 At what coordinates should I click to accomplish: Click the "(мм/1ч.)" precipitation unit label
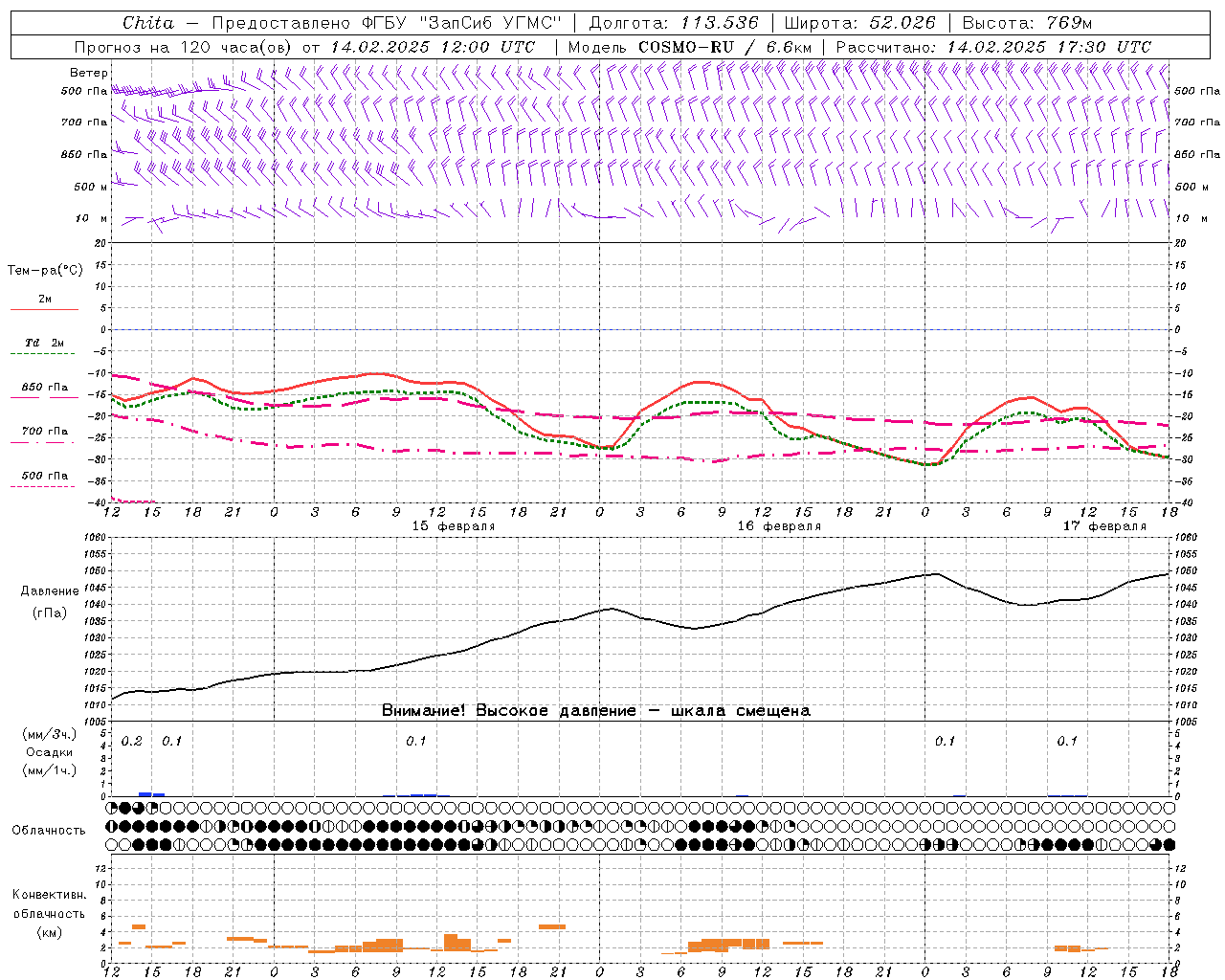(x=50, y=770)
